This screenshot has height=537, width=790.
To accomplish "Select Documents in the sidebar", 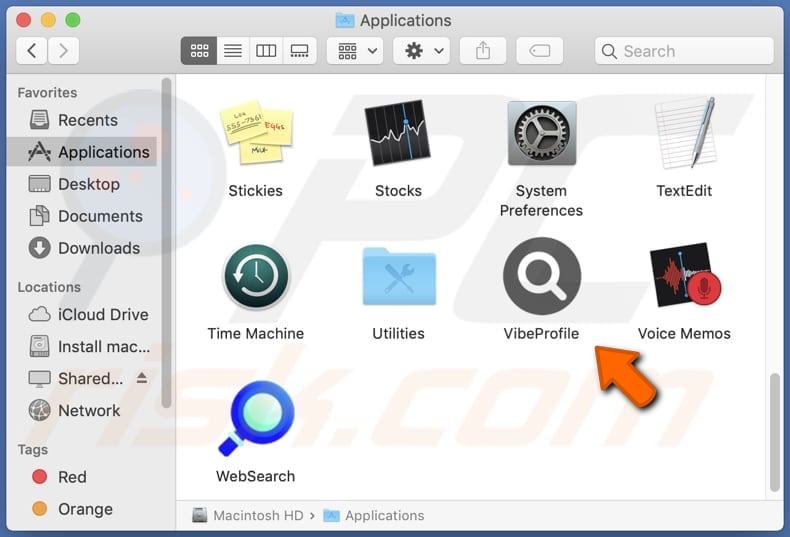I will tap(83, 217).
